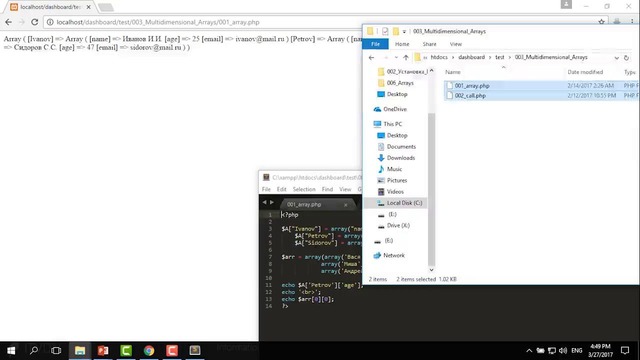
Task: Open the taskbar clock and calendar
Action: 600,351
